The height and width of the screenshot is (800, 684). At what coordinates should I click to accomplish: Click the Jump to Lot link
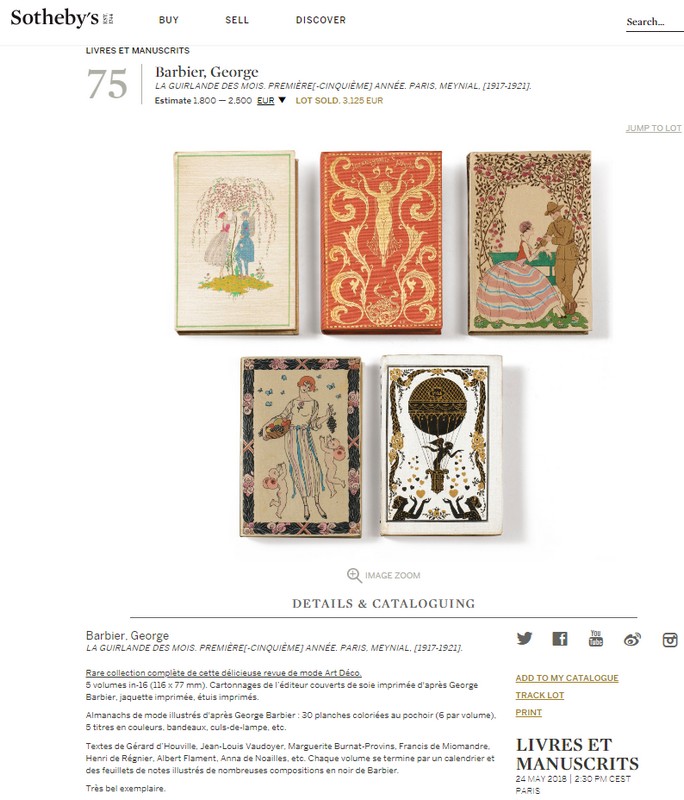coord(653,128)
